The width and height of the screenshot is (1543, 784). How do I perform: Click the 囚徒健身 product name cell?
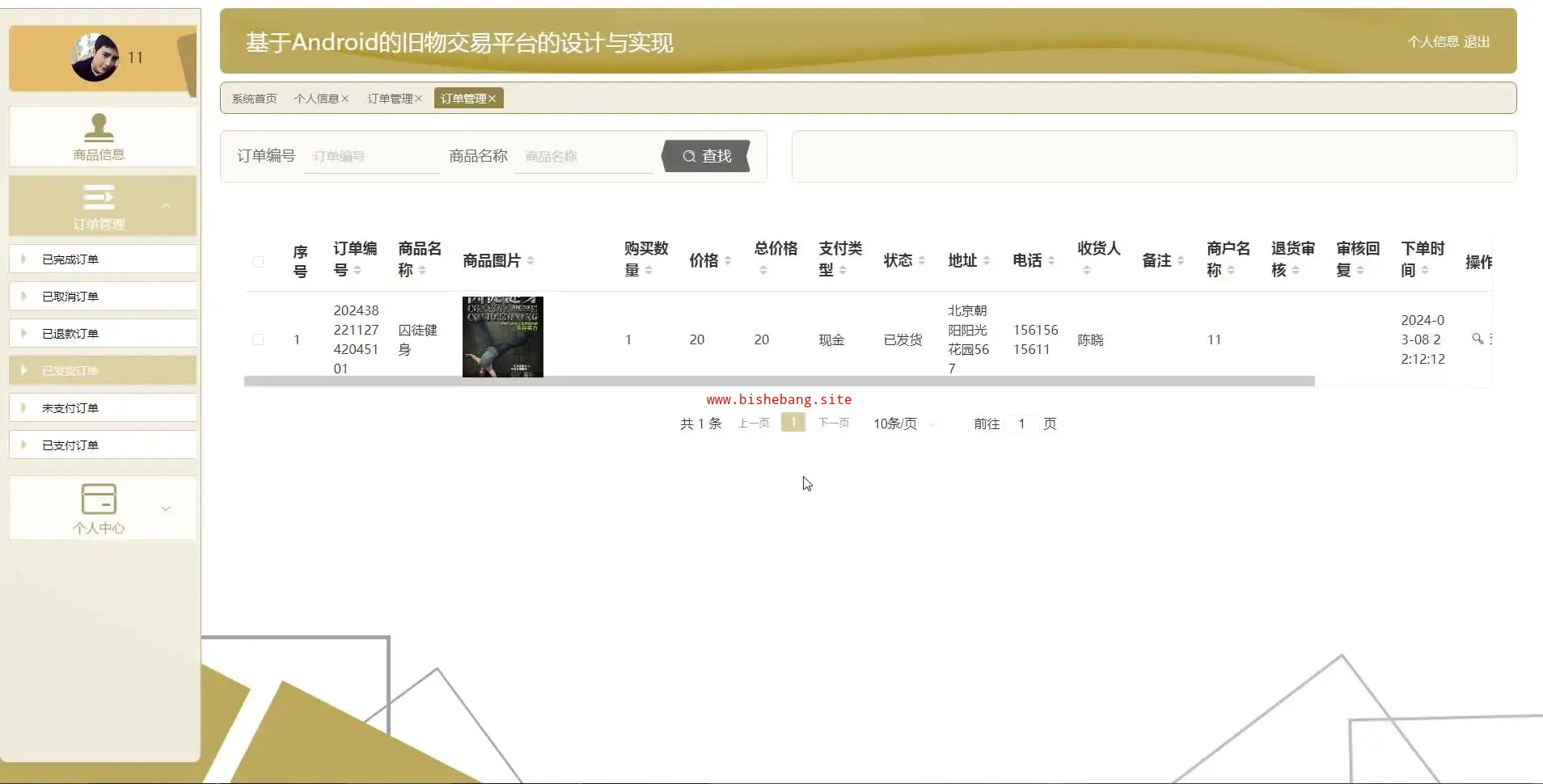point(418,339)
